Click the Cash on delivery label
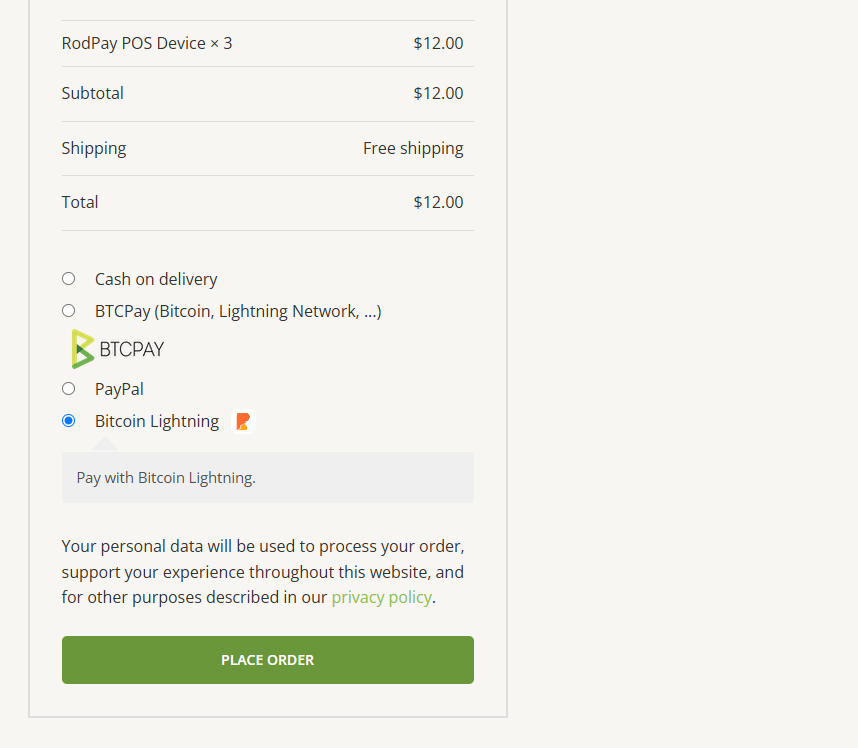Image resolution: width=858 pixels, height=748 pixels. 156,279
